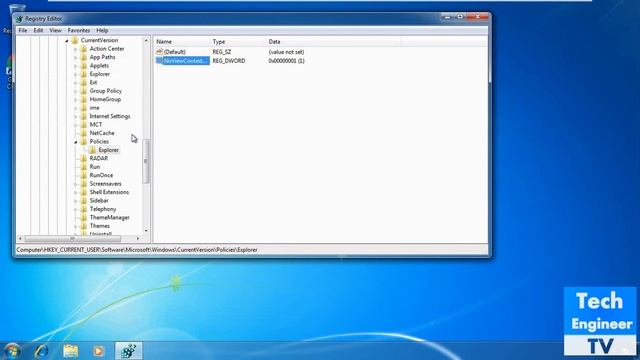Open Windows Media Player from taskbar

pos(98,351)
